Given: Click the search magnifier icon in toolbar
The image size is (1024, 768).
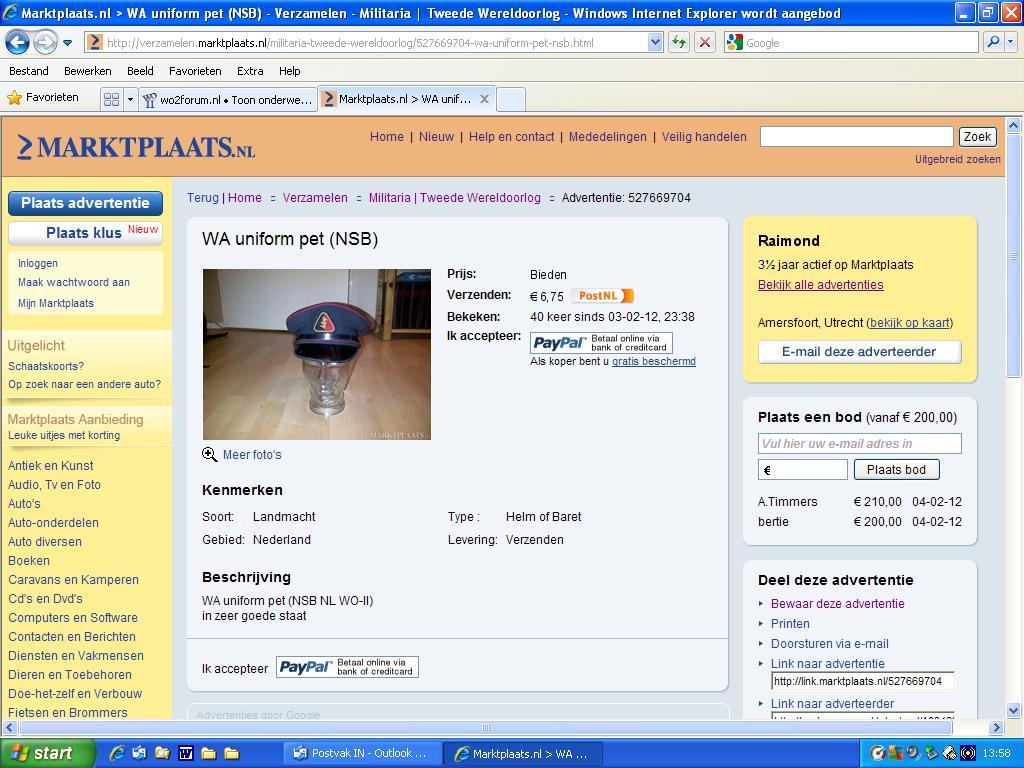Looking at the screenshot, I should (992, 42).
